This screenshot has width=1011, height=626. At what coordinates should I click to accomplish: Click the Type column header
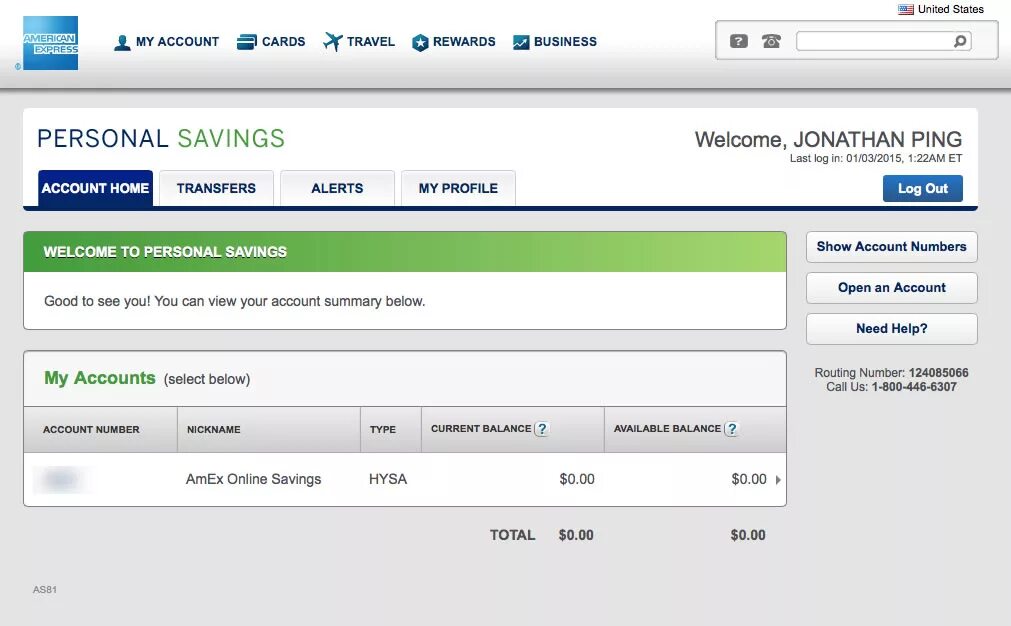(383, 429)
